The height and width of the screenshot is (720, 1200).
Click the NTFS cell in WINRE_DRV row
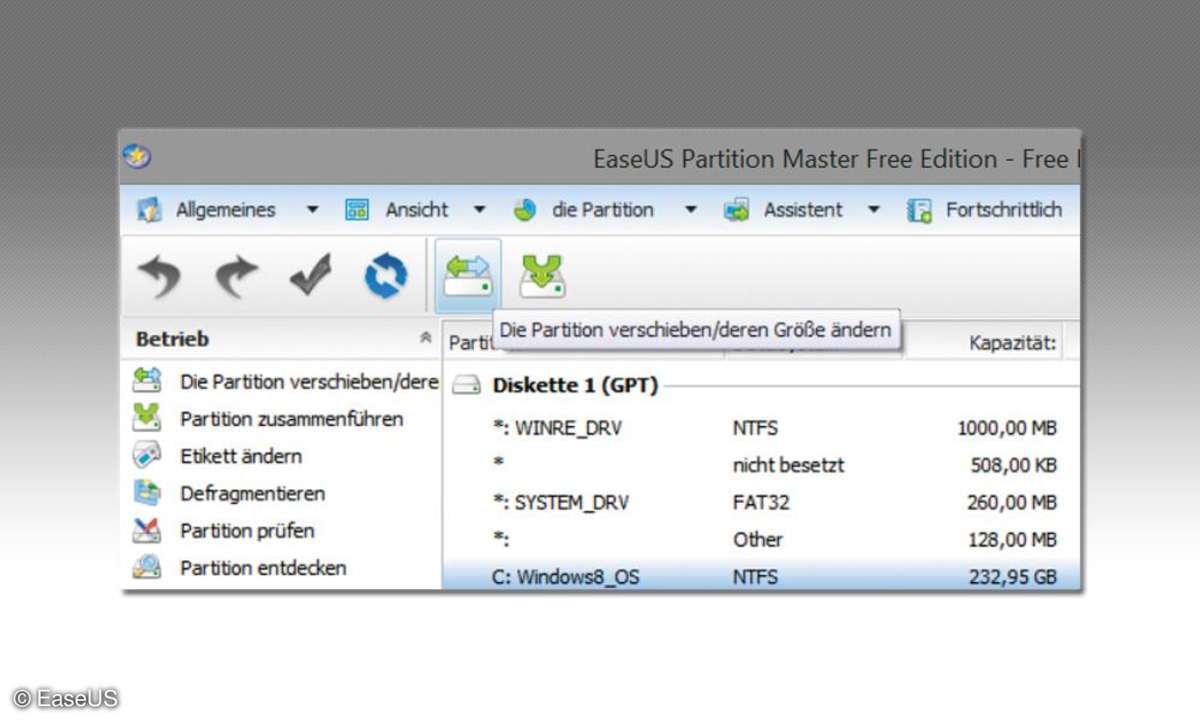click(x=755, y=428)
